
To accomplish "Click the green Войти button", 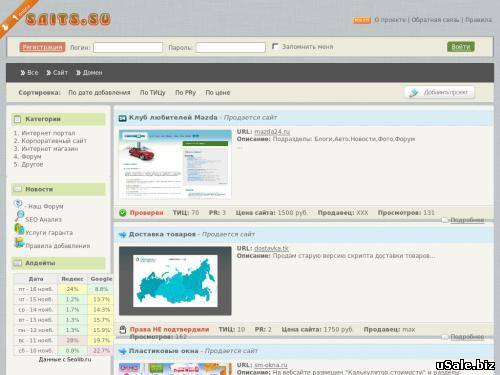I will (x=461, y=47).
